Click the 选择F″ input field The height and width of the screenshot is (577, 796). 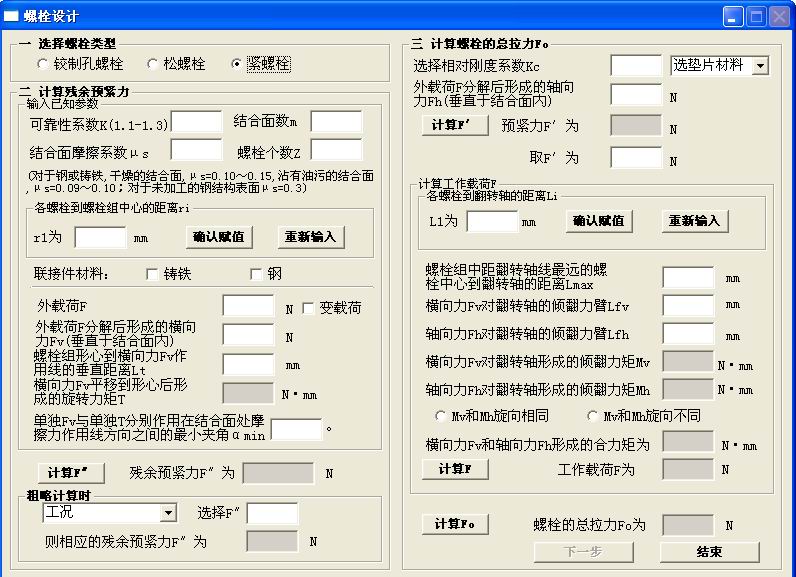pyautogui.click(x=273, y=514)
